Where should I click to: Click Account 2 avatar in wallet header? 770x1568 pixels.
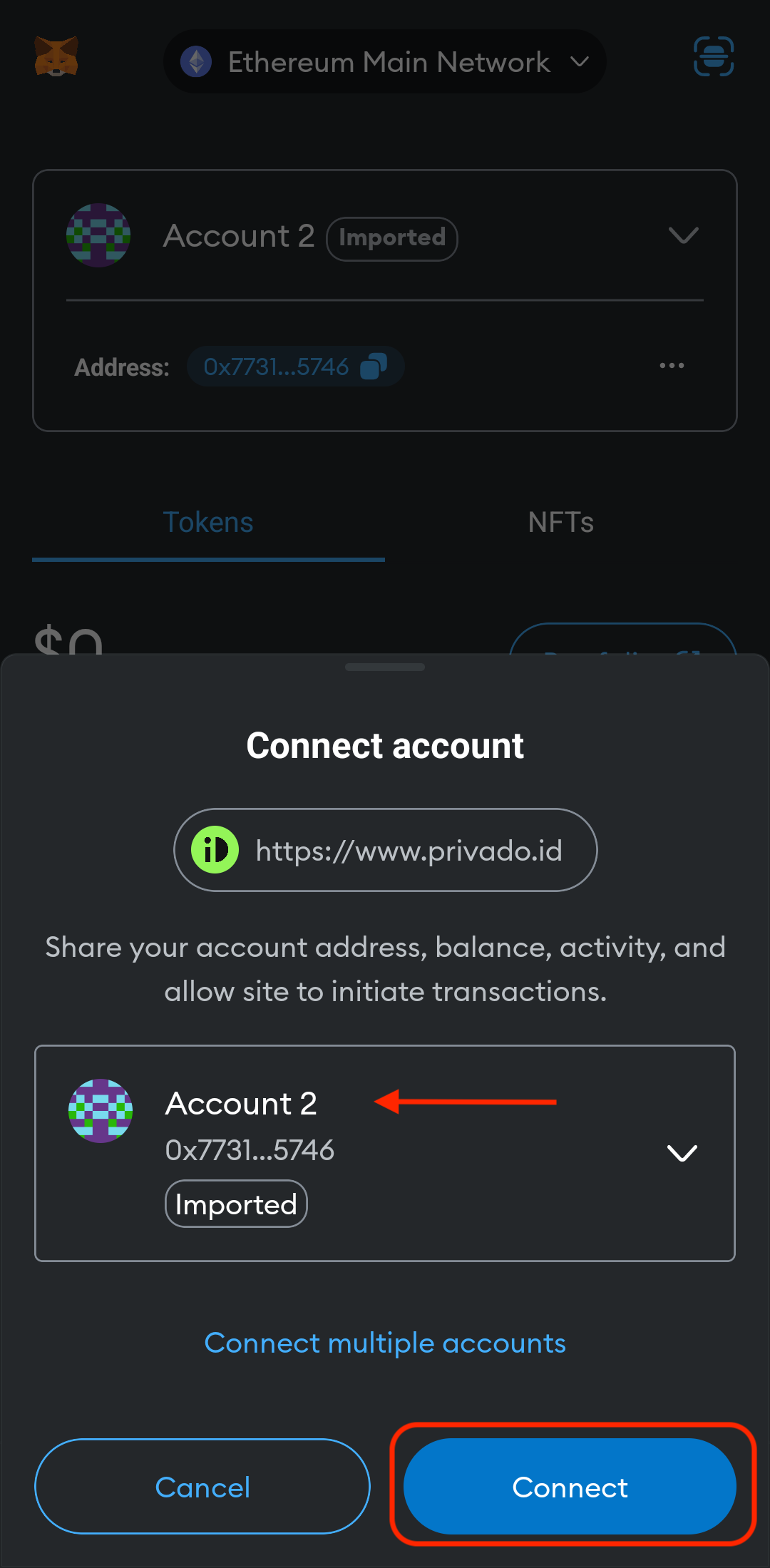[98, 235]
